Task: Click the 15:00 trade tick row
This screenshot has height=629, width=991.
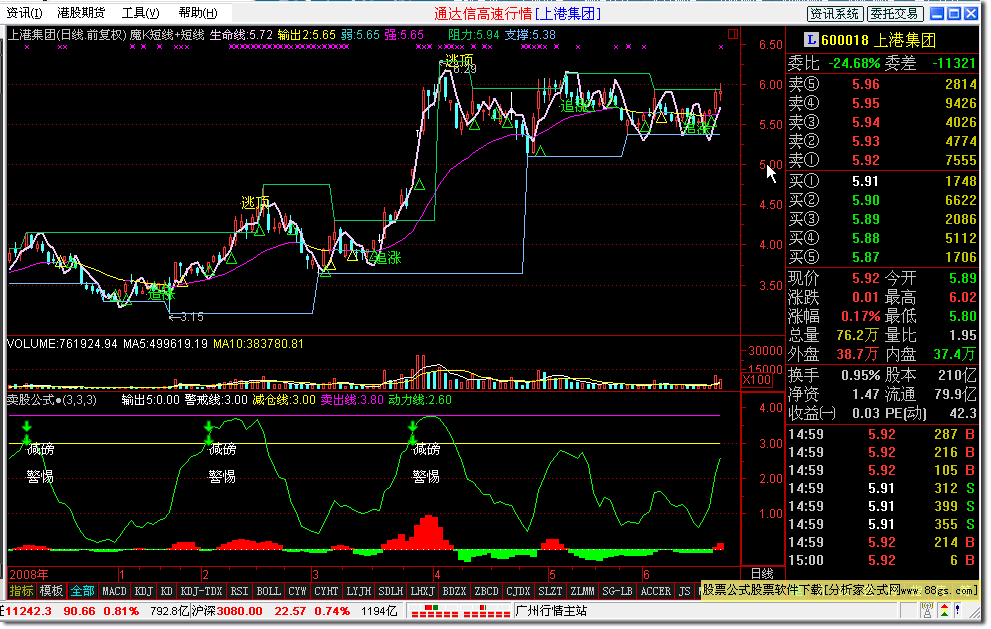Action: click(882, 560)
